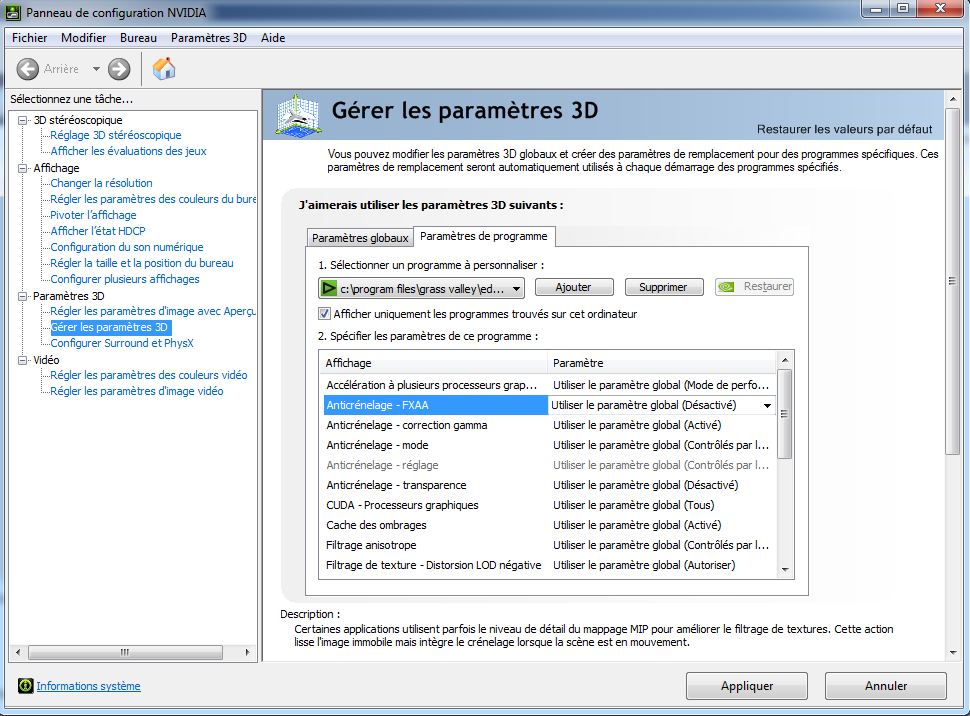Open the Modifier menu
Image resolution: width=970 pixels, height=716 pixels.
pos(84,38)
